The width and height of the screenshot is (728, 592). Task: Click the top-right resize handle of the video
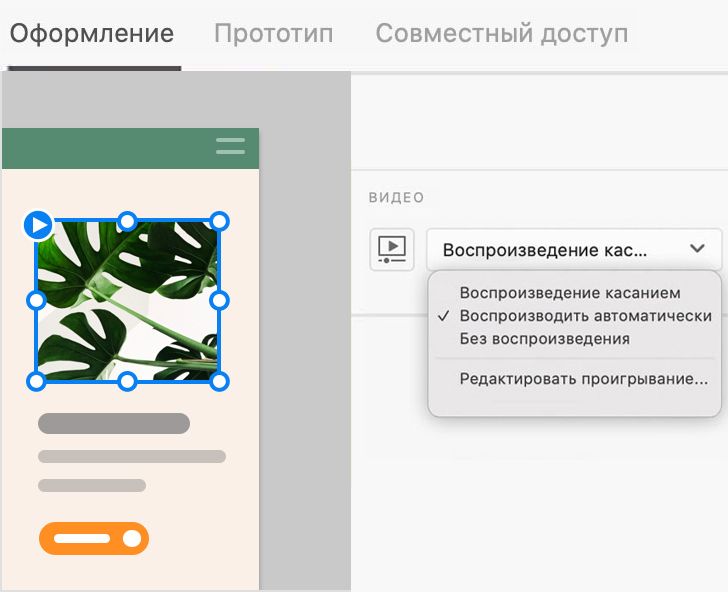point(219,221)
